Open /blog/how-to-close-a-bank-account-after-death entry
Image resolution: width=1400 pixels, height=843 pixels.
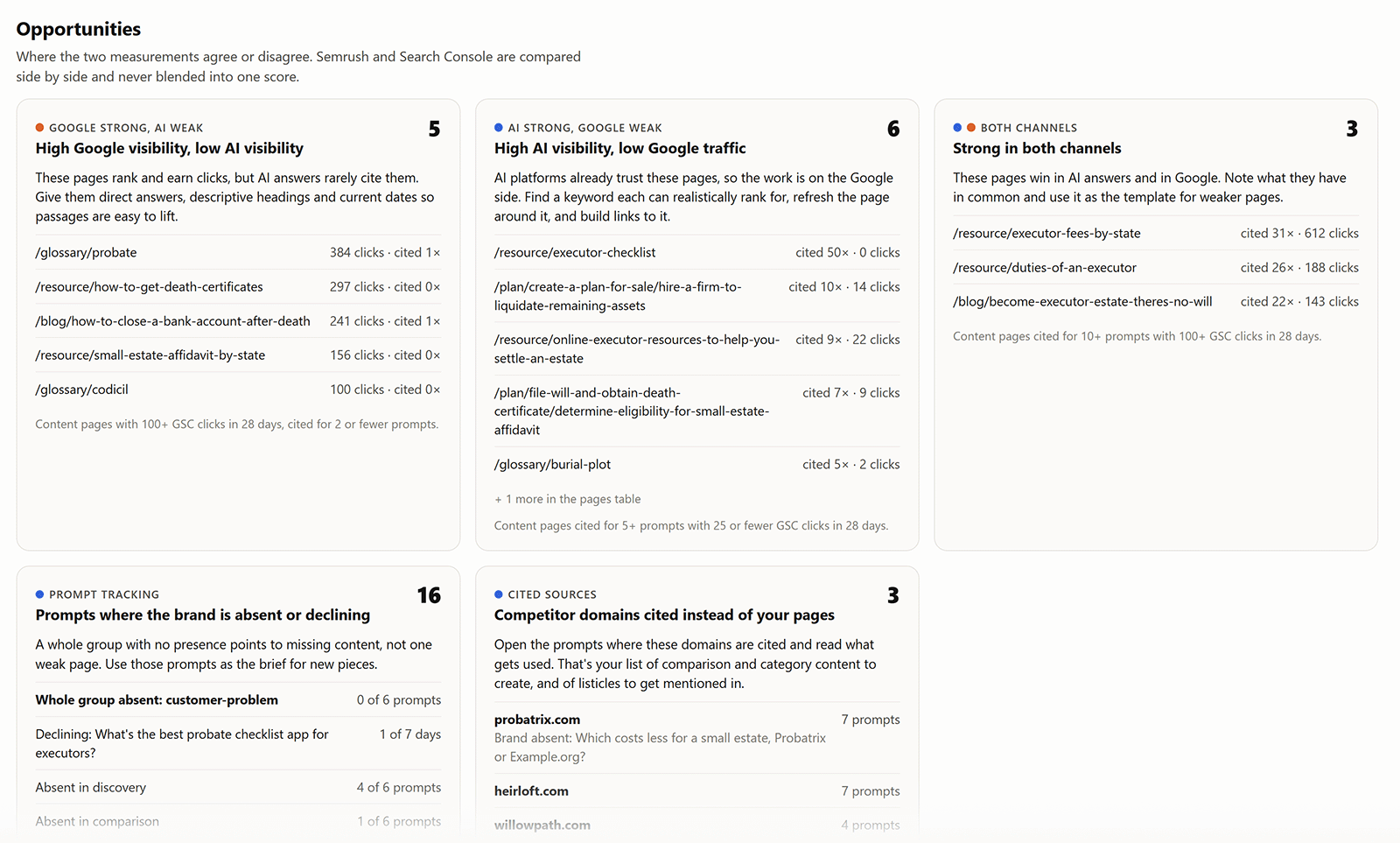coord(238,320)
